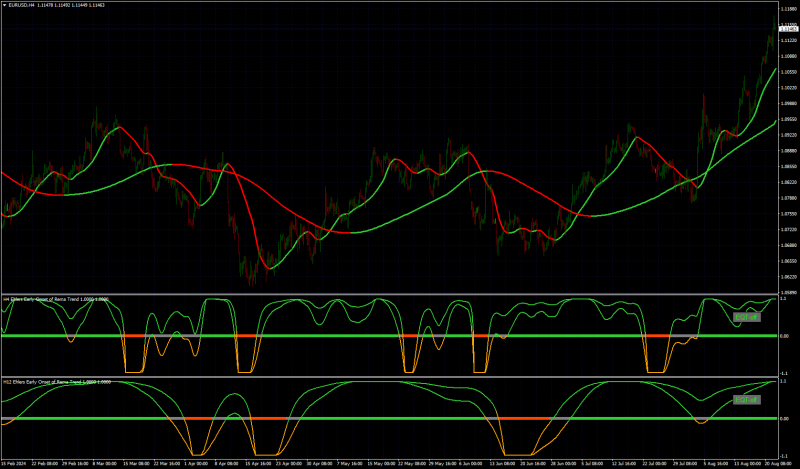Click the 13 Jun 08:00 time axis label
The height and width of the screenshot is (469, 800).
coord(497,463)
